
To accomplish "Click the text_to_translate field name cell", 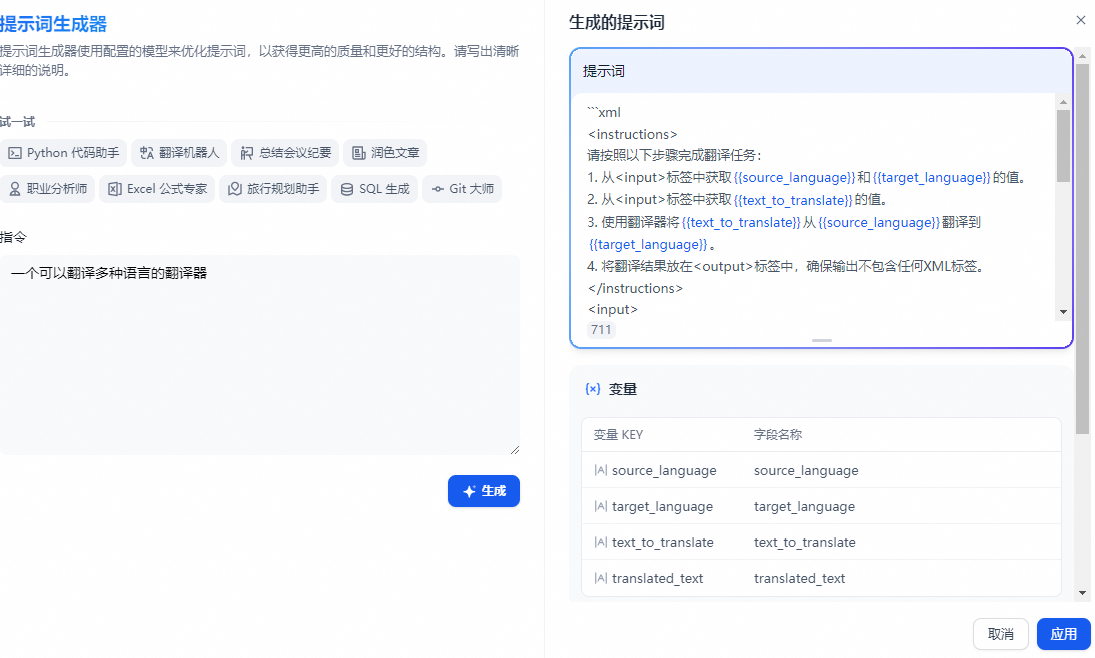I will (804, 543).
